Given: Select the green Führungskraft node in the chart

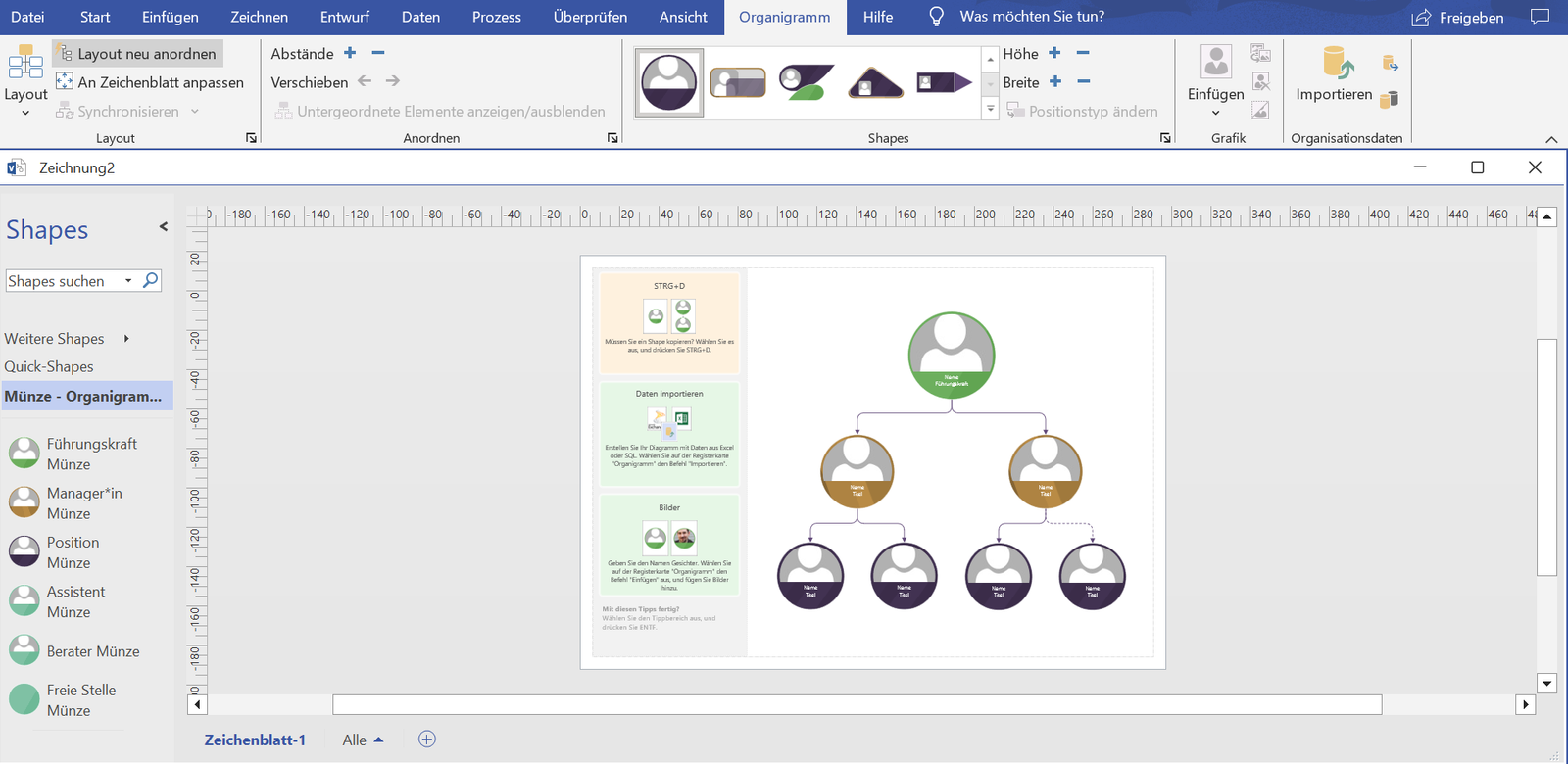Looking at the screenshot, I should point(952,355).
